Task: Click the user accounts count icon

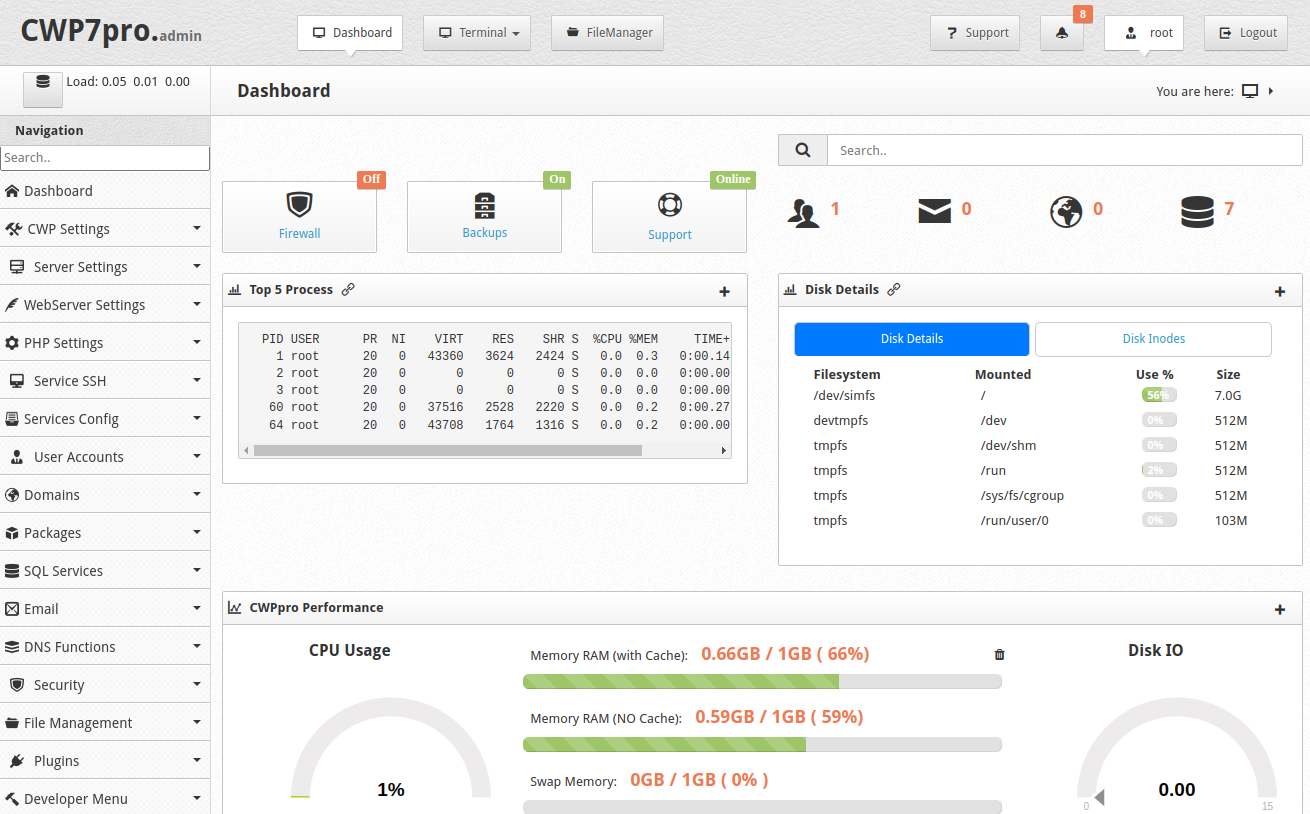Action: (804, 212)
